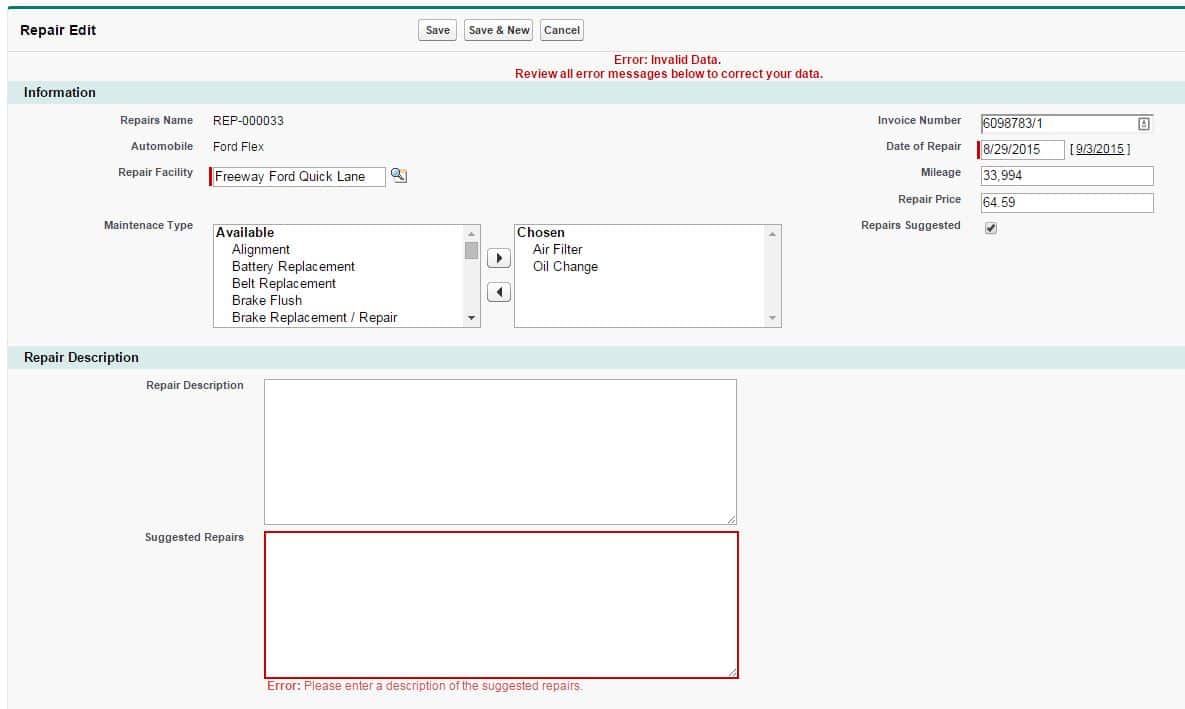The width and height of the screenshot is (1185, 709).
Task: Uncheck the Repairs Suggested checkbox
Action: click(988, 228)
